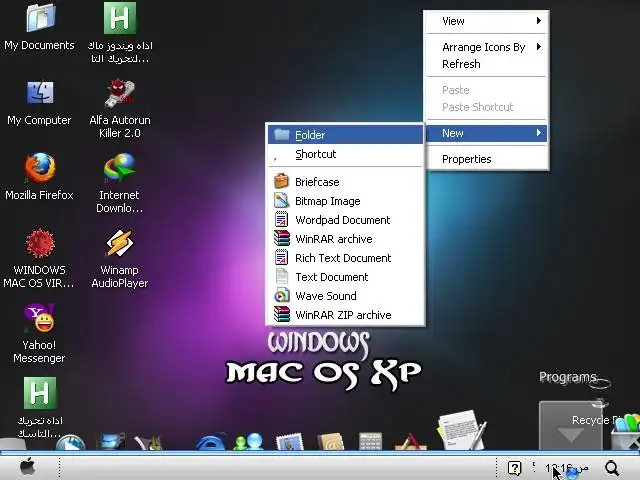Viewport: 640px width, 480px height.
Task: Create a new WinRAR ZIP archive
Action: (x=345, y=315)
